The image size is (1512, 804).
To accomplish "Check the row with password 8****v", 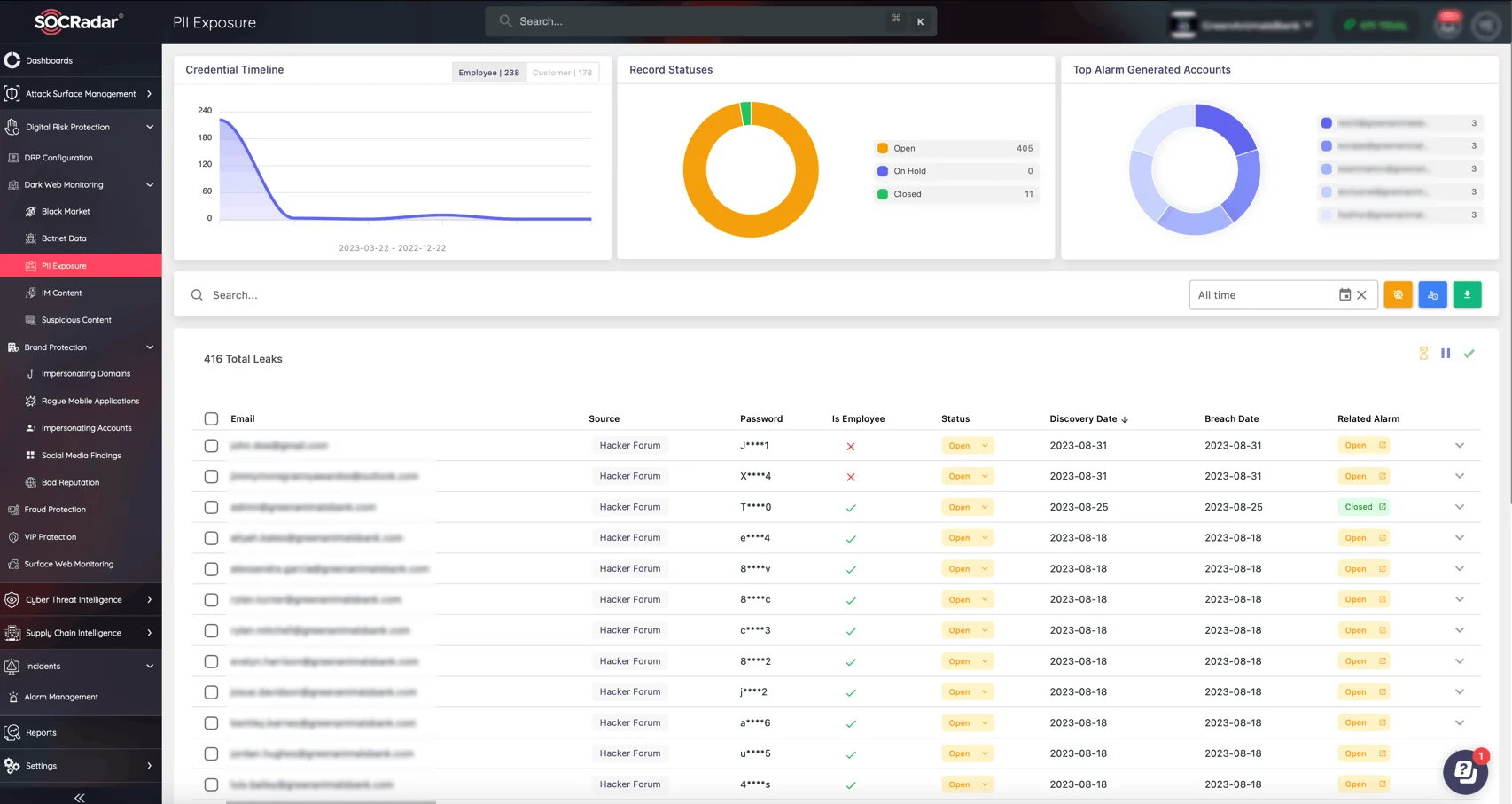I will [211, 569].
